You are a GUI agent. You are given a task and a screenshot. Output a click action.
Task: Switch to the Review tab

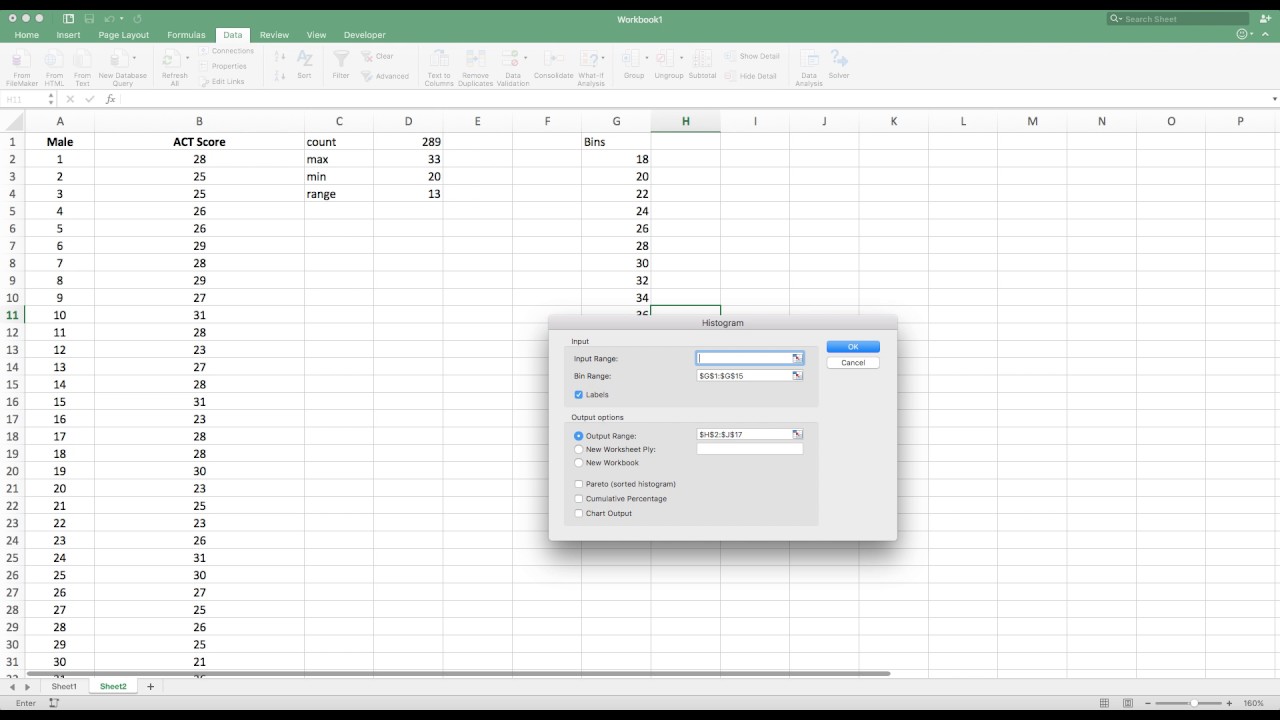pos(274,35)
